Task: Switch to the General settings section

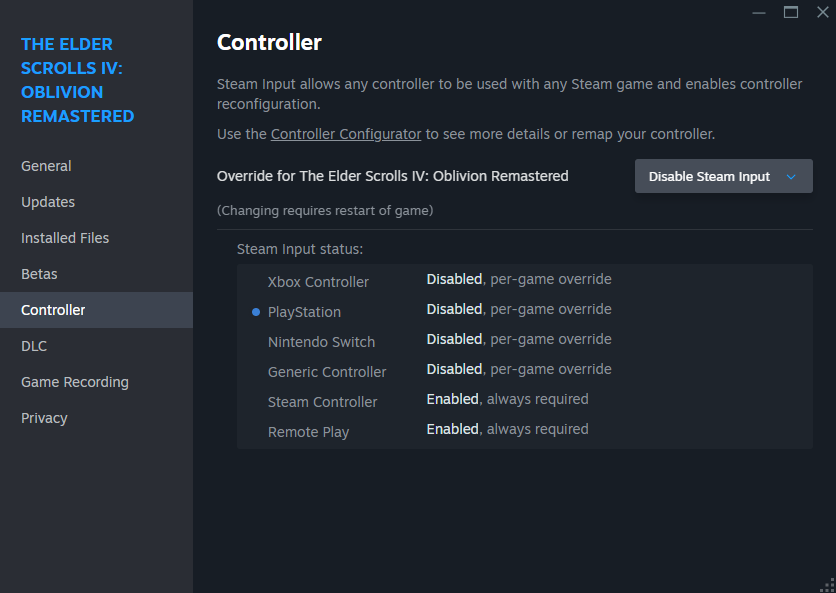Action: point(46,165)
